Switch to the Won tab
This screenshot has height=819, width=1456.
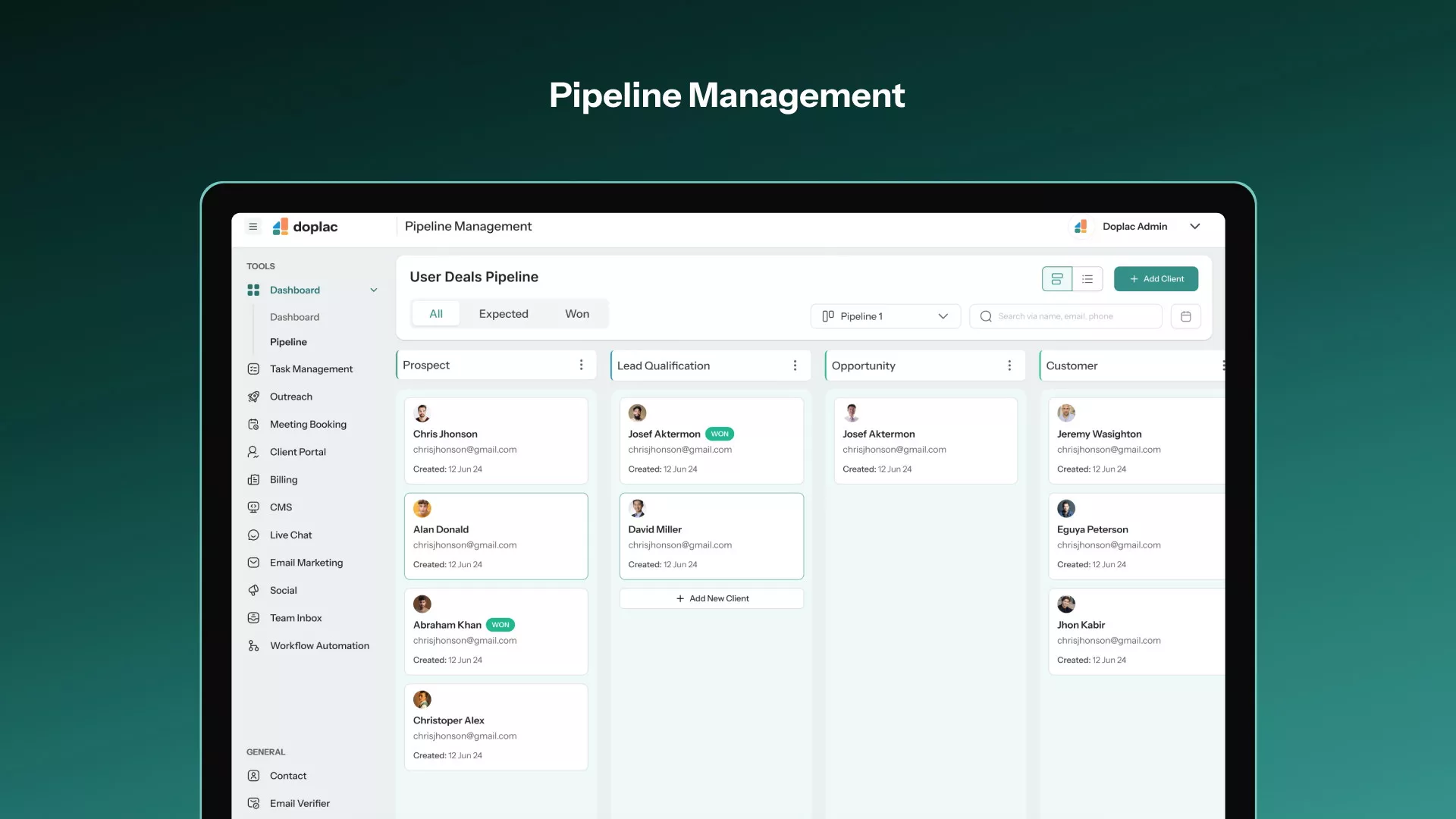coord(576,314)
